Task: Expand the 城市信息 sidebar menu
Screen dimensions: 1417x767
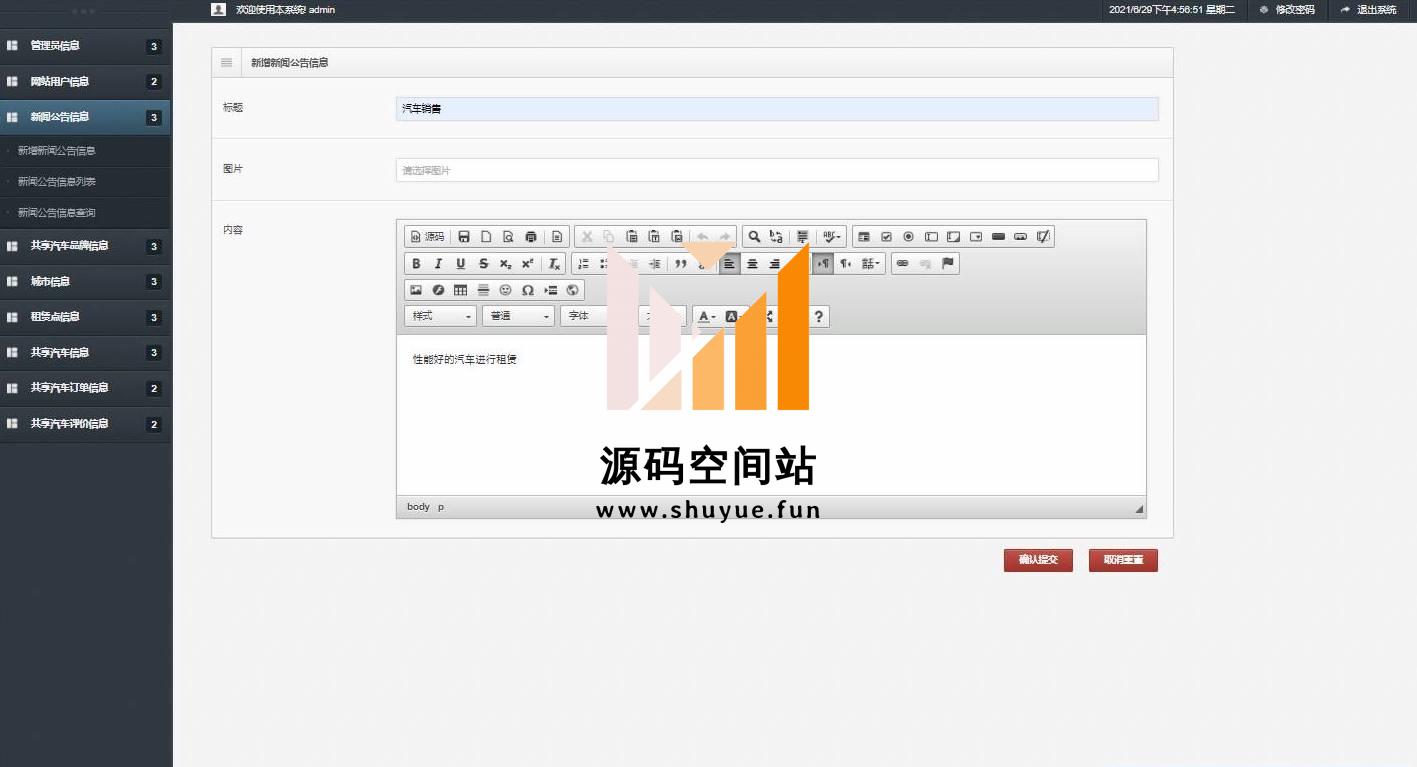Action: pyautogui.click(x=85, y=282)
